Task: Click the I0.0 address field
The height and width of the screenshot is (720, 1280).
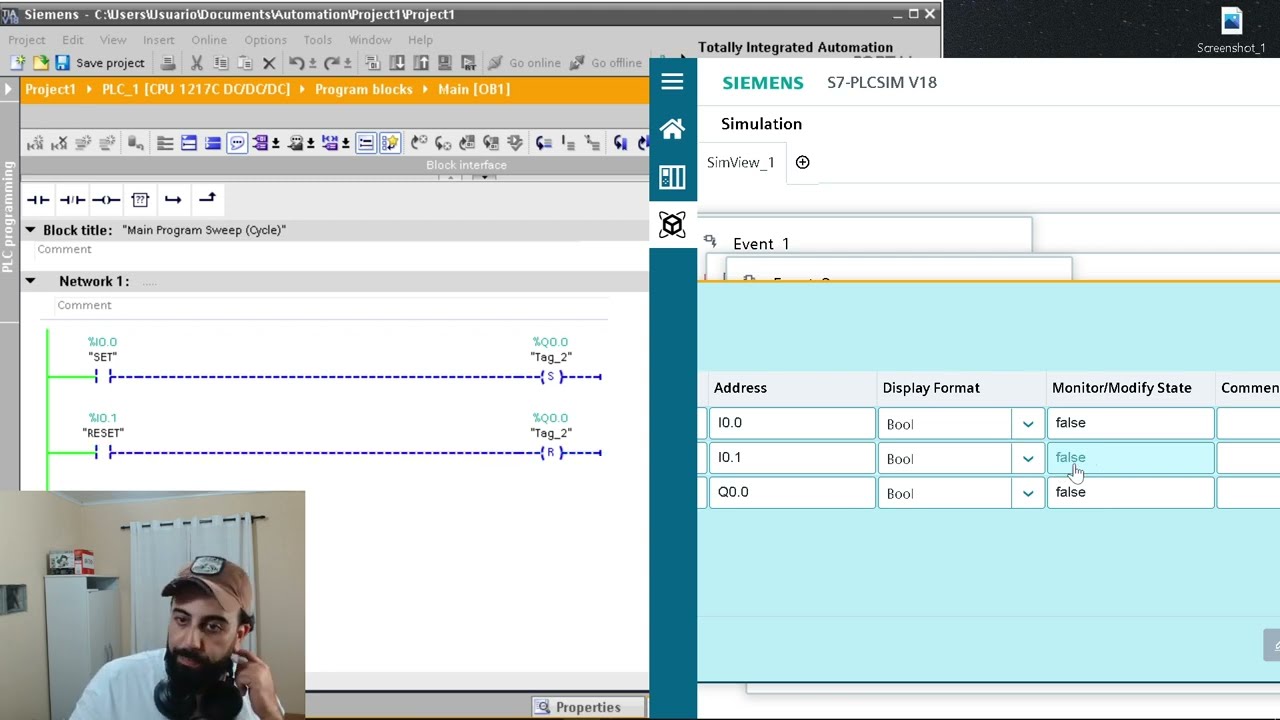Action: [792, 423]
